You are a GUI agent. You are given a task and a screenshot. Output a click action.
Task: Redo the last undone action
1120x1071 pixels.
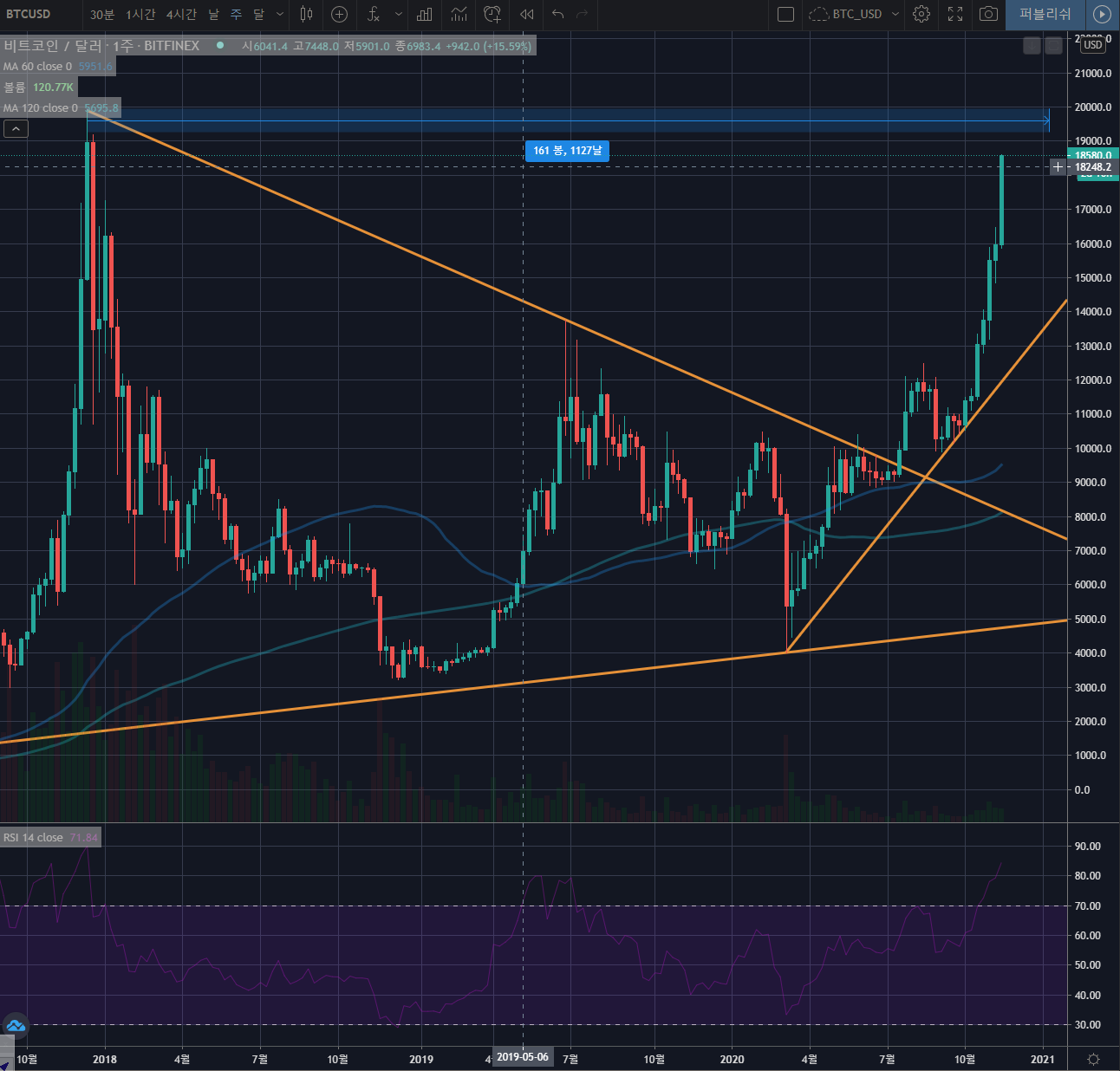point(582,14)
